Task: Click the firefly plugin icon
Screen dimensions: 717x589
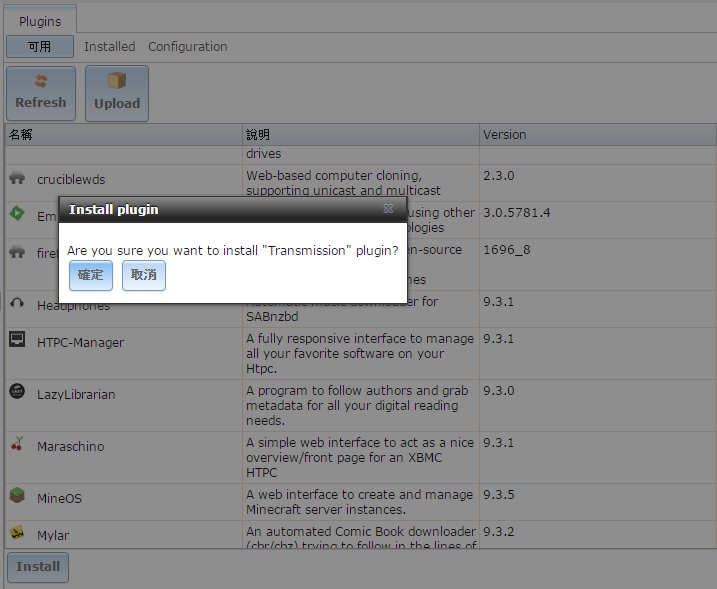Action: [x=17, y=251]
